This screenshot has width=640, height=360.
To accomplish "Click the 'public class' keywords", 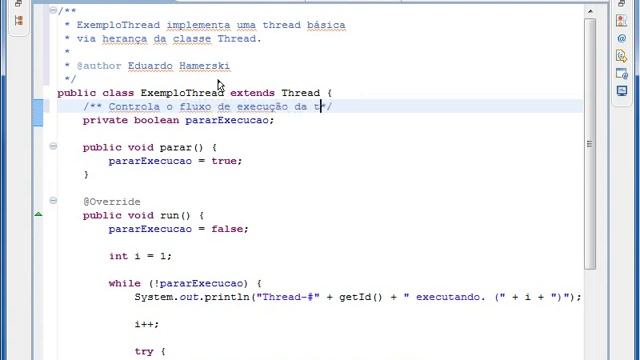I will 96,93.
